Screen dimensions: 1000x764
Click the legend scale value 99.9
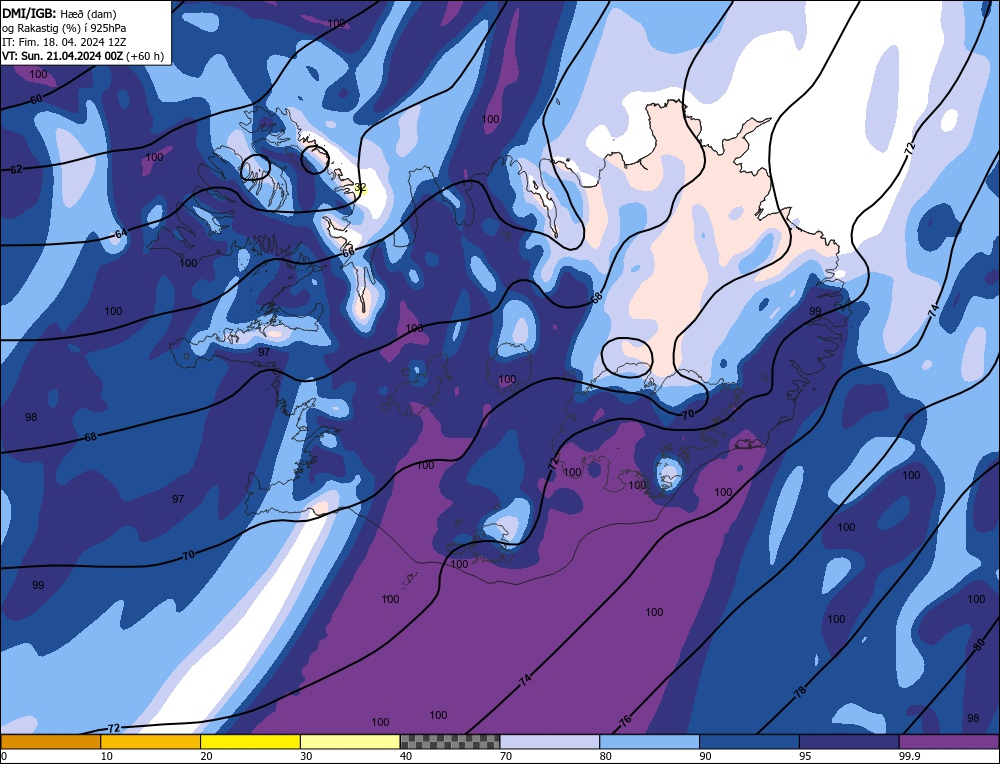908,756
